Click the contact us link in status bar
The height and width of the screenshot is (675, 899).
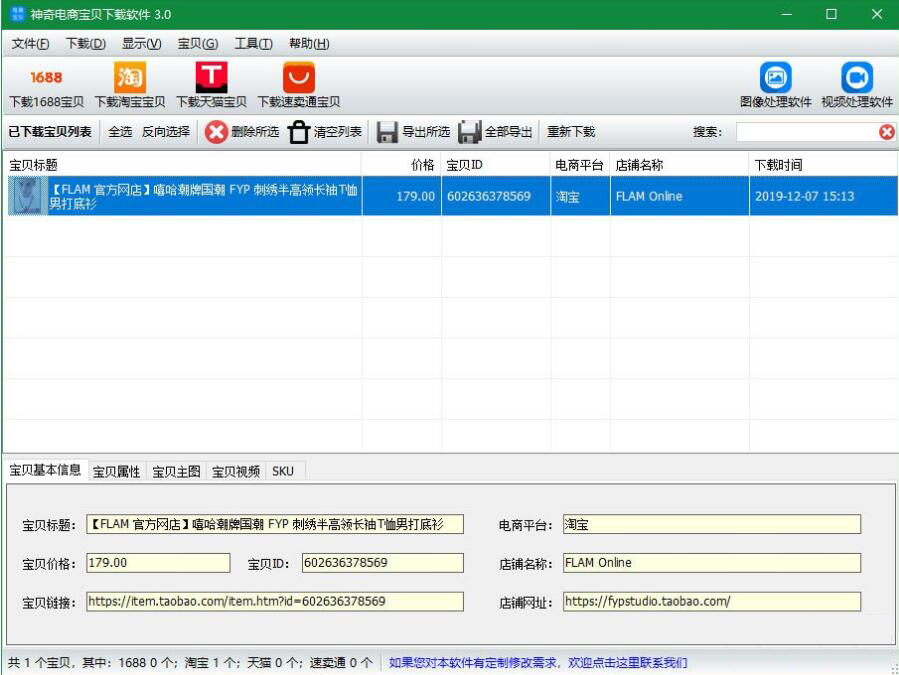tap(538, 663)
